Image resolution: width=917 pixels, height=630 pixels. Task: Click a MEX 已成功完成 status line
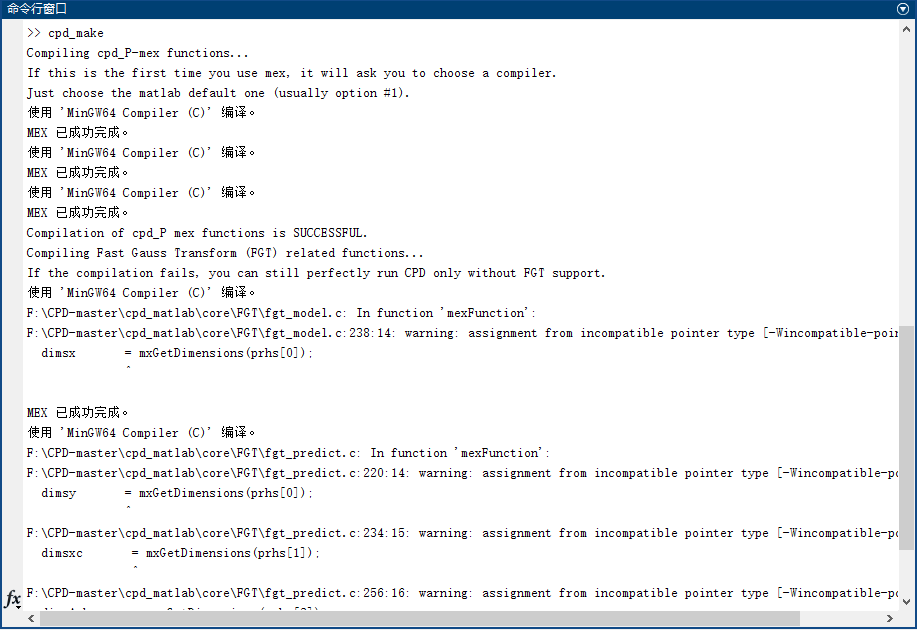coord(70,132)
